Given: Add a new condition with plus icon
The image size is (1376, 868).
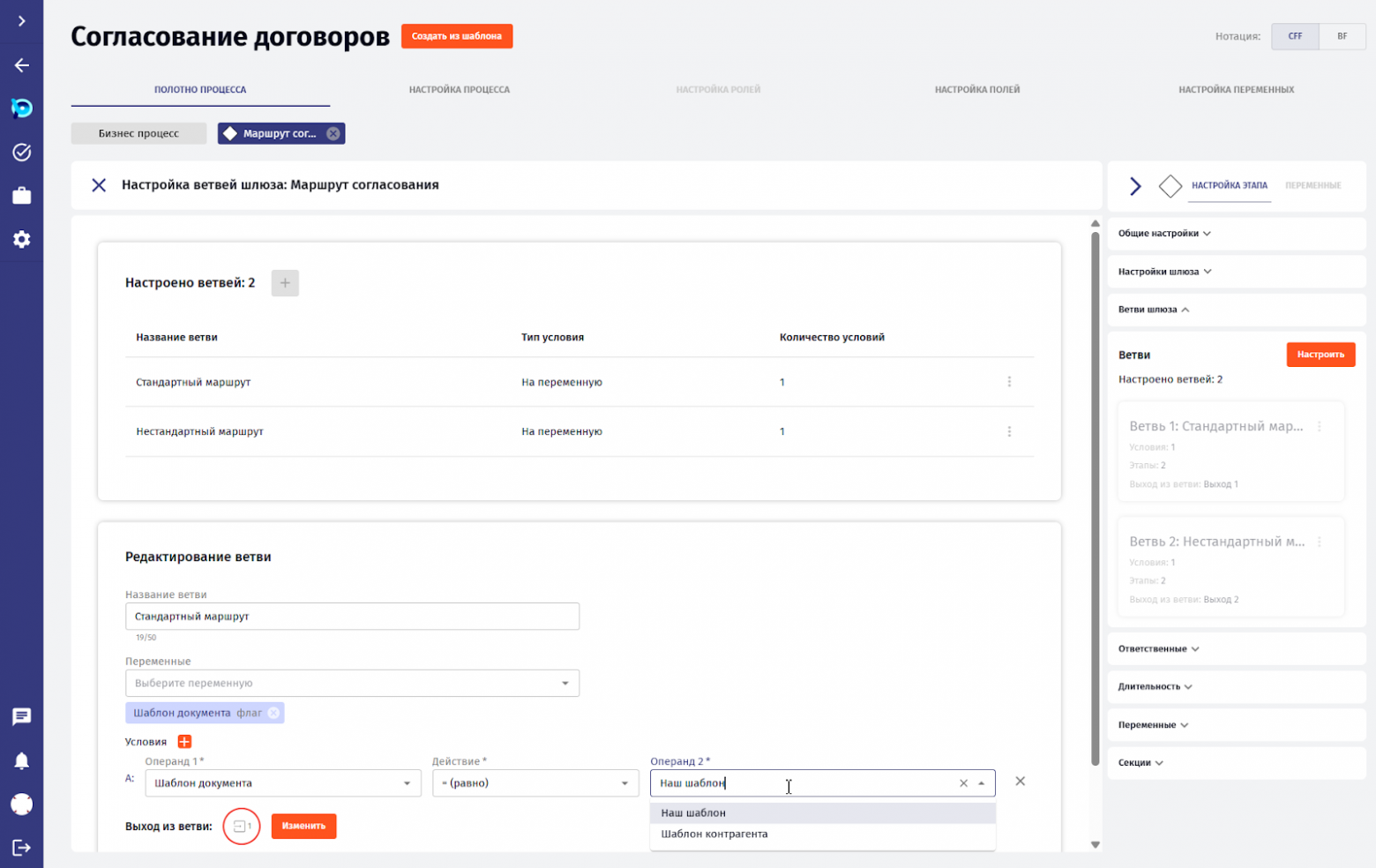Looking at the screenshot, I should (x=184, y=742).
